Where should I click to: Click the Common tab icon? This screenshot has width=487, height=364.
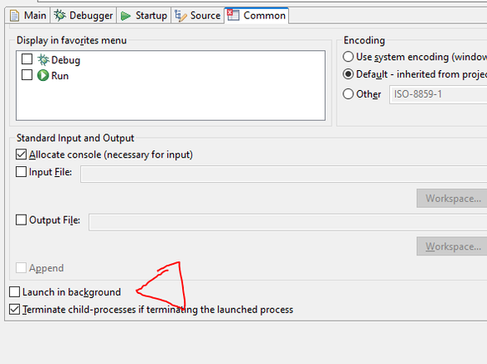(x=233, y=15)
